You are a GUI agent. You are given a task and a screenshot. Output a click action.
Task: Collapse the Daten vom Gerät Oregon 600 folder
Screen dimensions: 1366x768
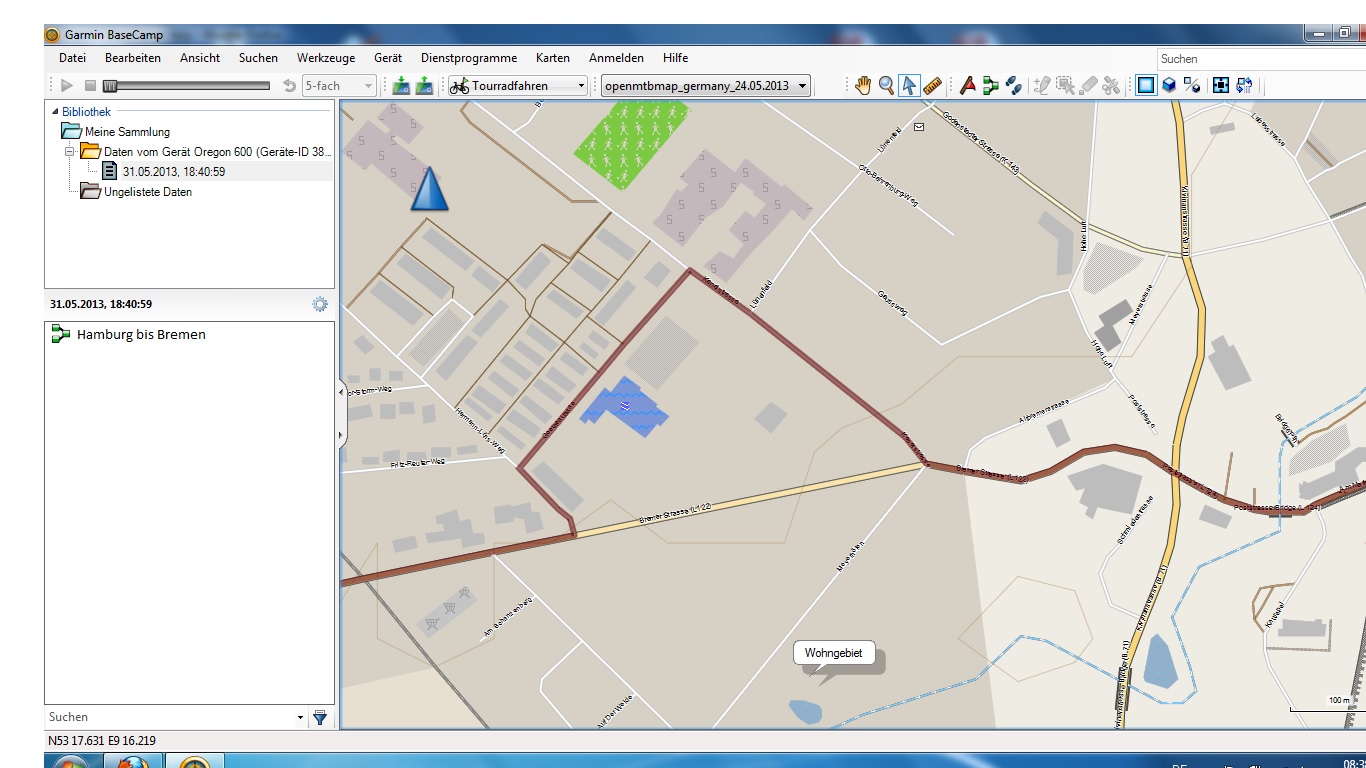pos(70,152)
